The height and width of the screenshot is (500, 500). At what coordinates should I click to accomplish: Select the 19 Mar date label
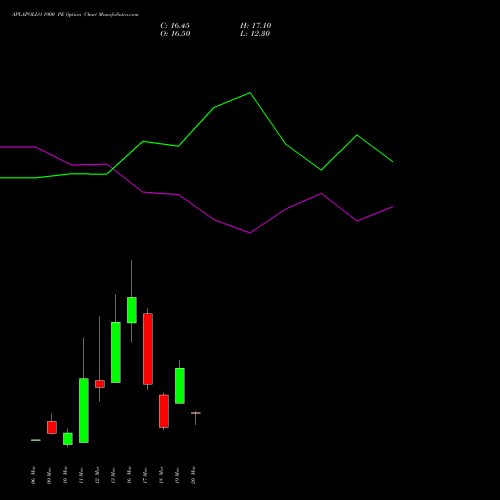tap(177, 475)
